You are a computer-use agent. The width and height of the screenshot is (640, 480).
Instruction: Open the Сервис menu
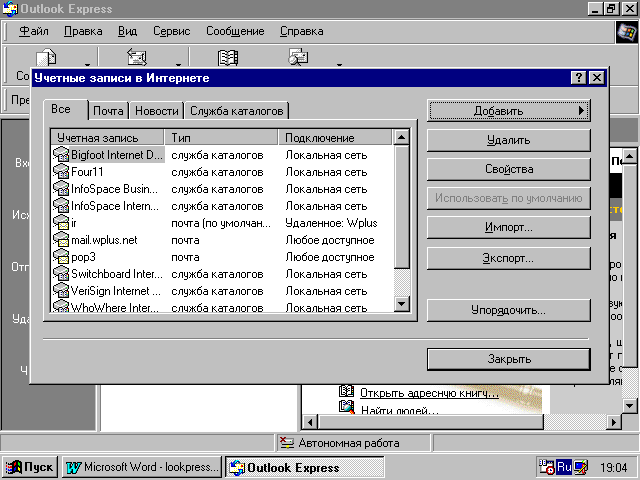[x=171, y=31]
